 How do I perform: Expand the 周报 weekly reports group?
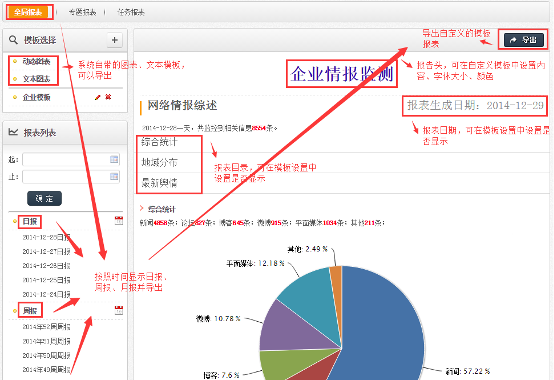(30, 310)
